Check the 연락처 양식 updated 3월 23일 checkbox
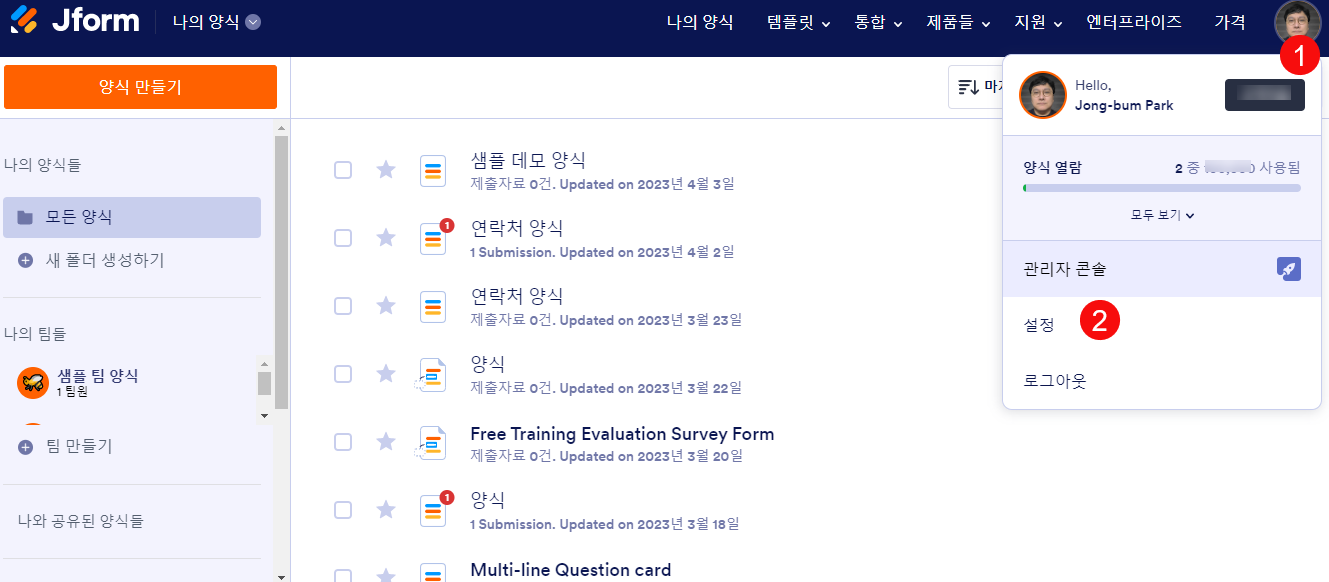 coord(343,306)
